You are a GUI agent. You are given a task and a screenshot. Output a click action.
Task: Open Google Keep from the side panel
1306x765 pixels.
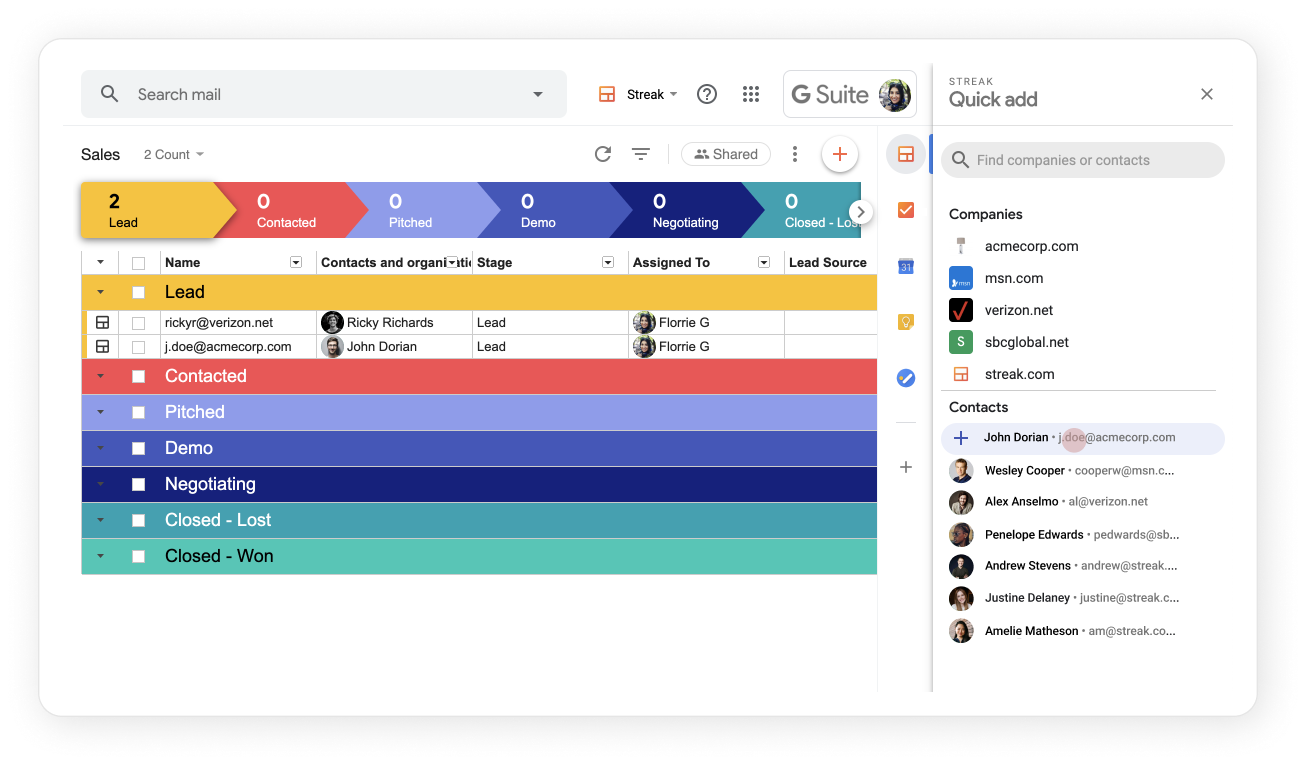905,321
